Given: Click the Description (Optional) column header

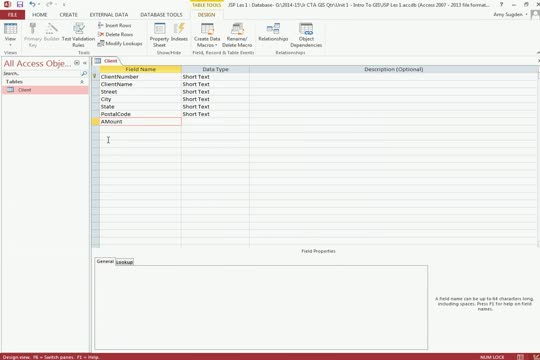Looking at the screenshot, I should click(394, 69).
